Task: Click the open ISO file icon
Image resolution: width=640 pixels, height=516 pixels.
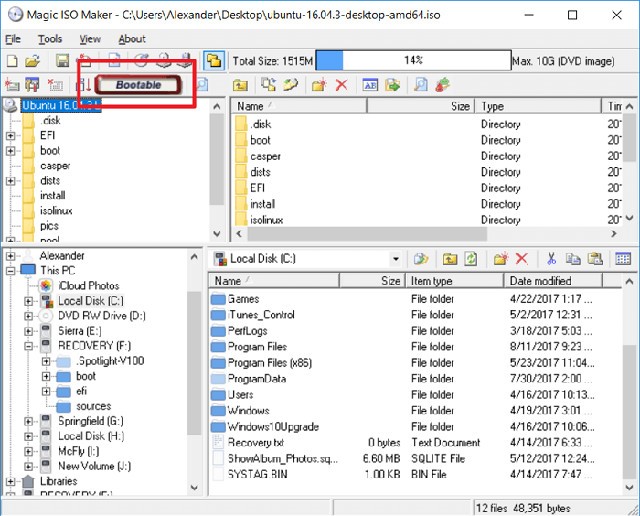Action: pos(33,61)
